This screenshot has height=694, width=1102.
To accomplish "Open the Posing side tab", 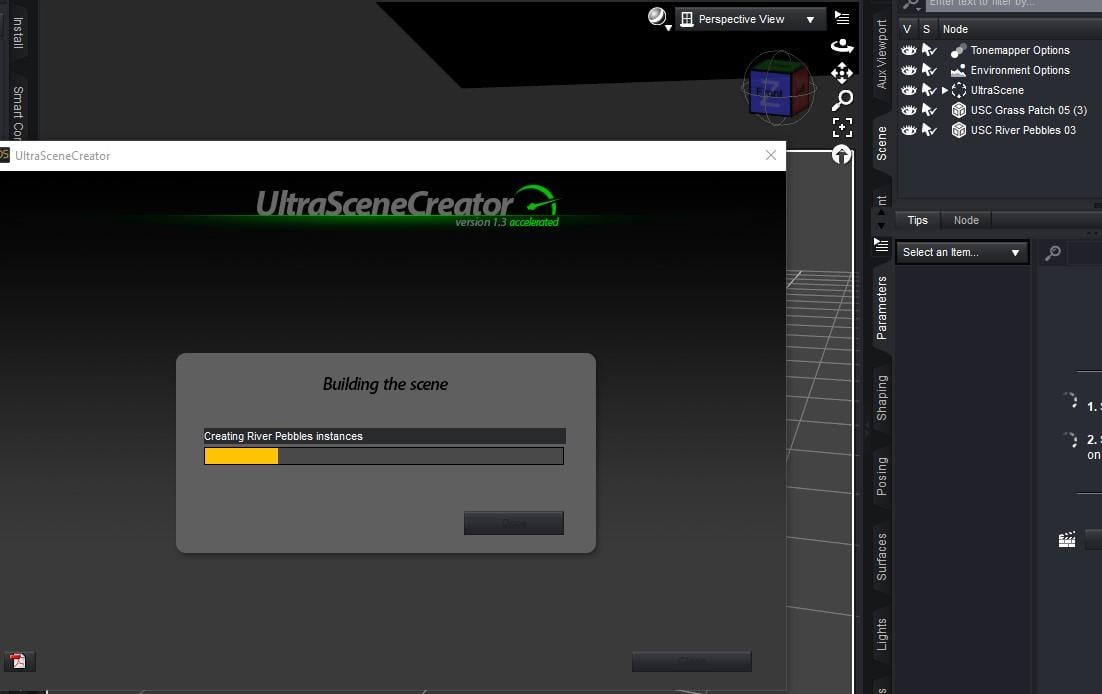I will pyautogui.click(x=881, y=476).
